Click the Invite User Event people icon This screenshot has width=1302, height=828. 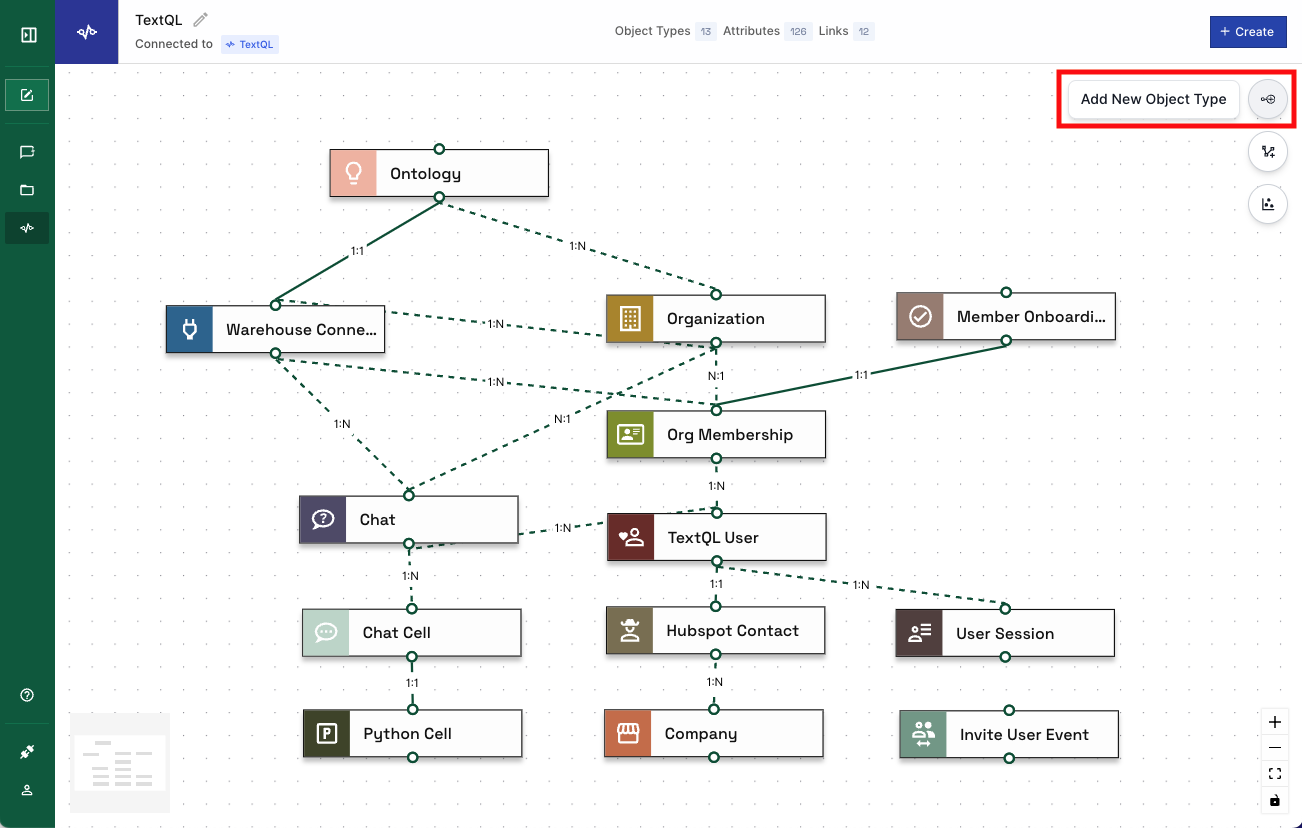click(x=923, y=735)
